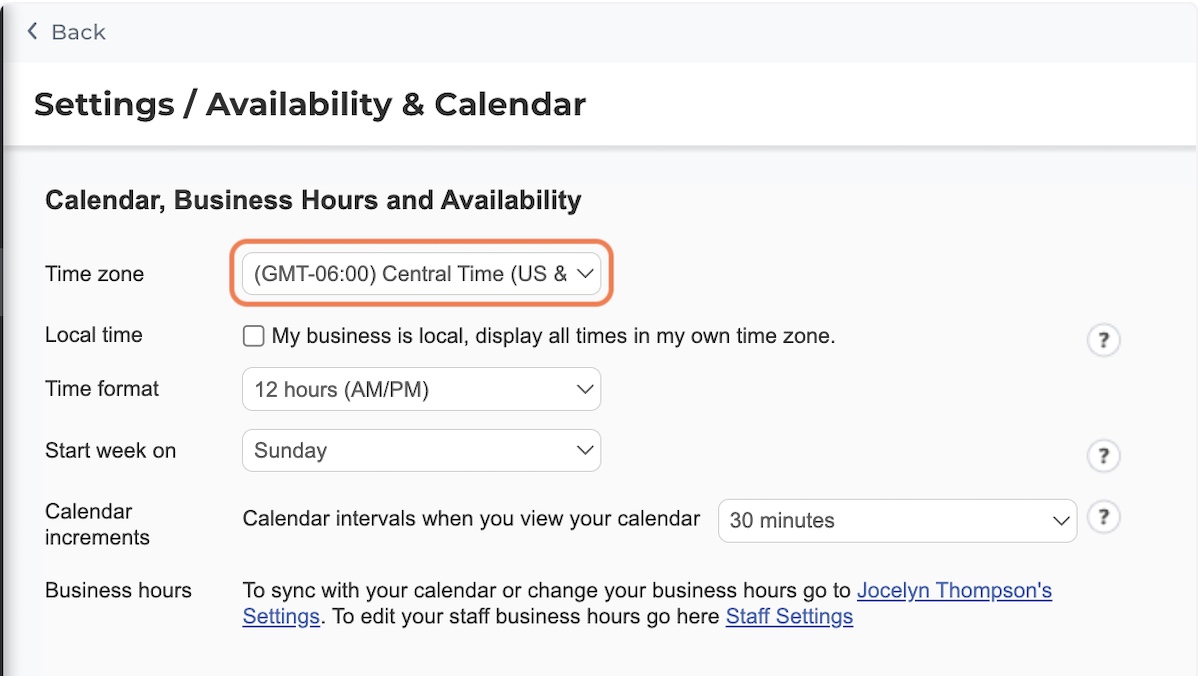Click the Business hours label
The image size is (1204, 676).
pos(118,590)
